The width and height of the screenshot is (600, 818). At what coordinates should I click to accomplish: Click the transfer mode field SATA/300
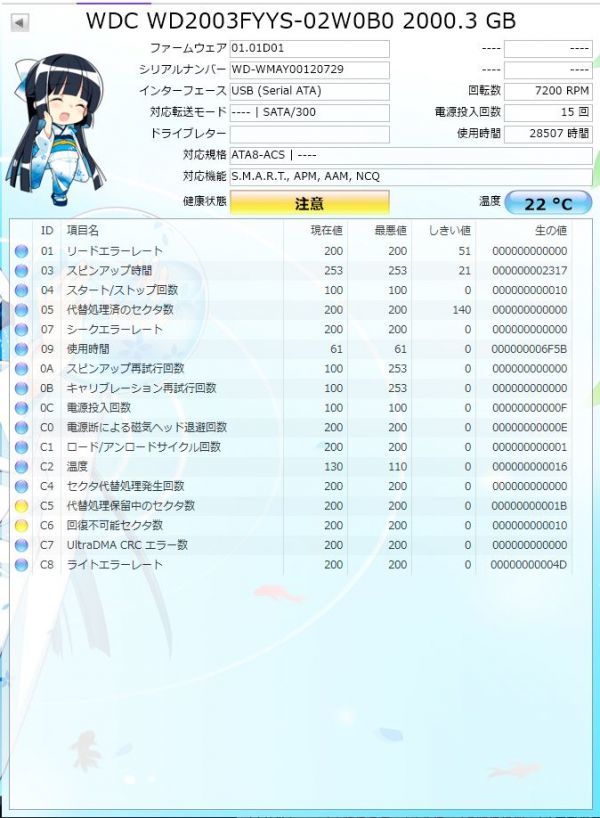(309, 112)
